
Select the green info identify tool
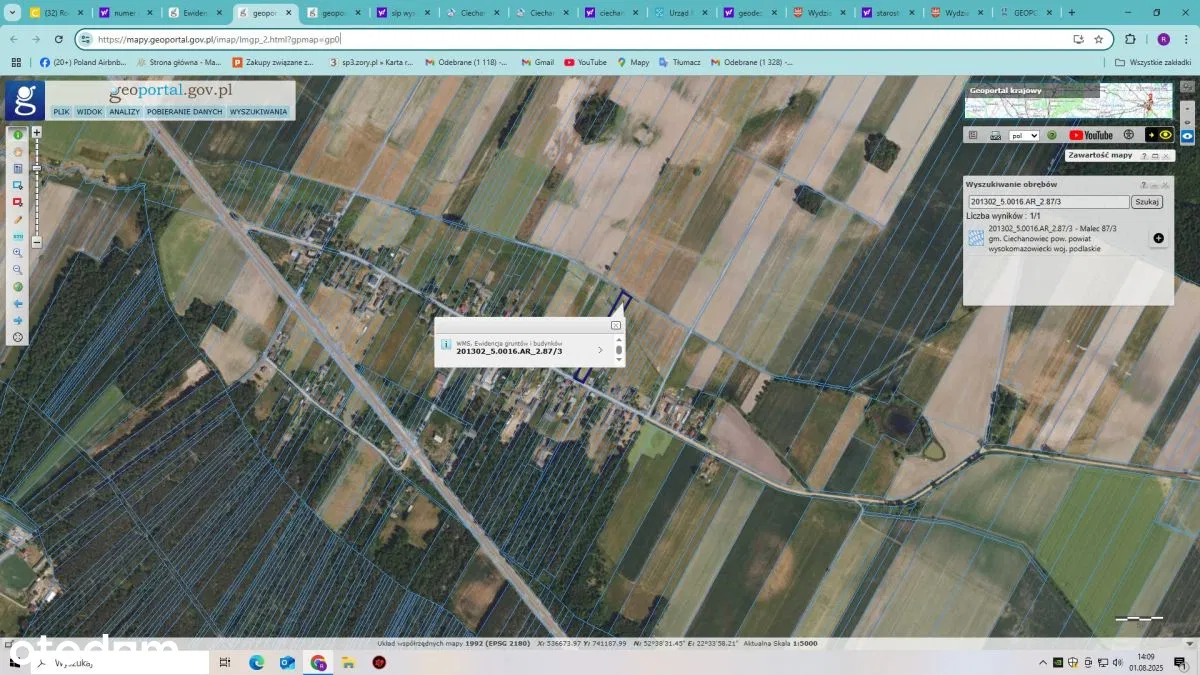[18, 135]
